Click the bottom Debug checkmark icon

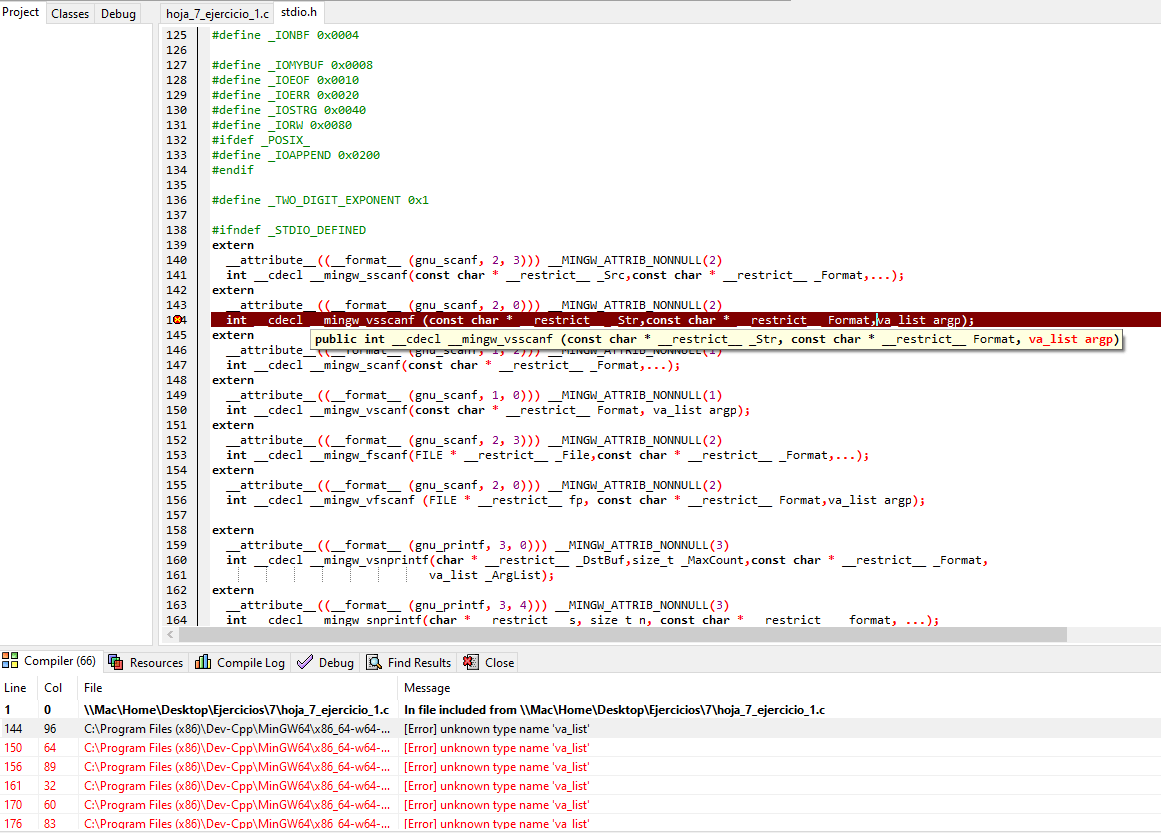[x=305, y=662]
